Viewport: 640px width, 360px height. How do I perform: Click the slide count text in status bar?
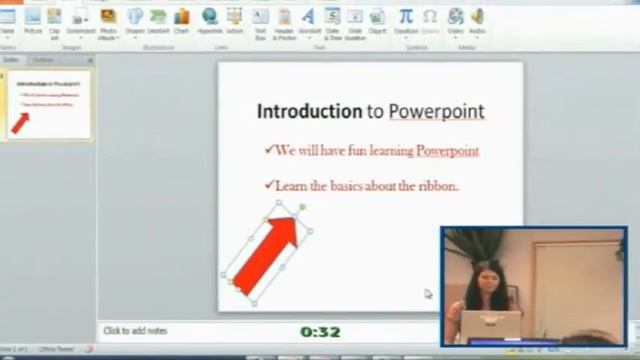(x=14, y=349)
